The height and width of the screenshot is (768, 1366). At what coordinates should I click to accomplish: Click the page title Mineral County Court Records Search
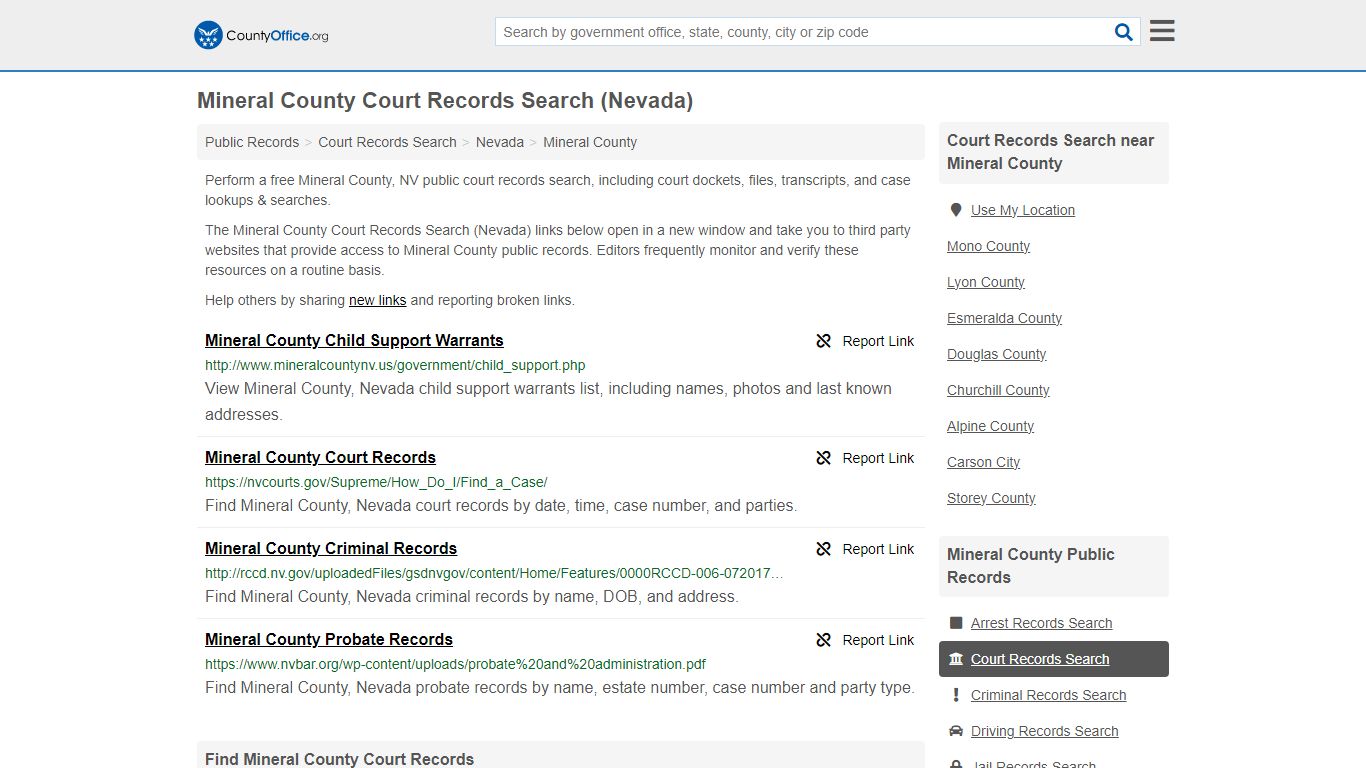coord(445,101)
